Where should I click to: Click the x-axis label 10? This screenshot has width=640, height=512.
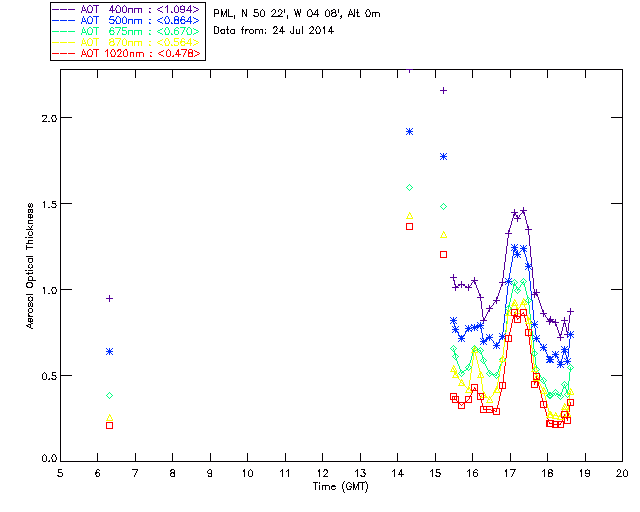pyautogui.click(x=248, y=473)
